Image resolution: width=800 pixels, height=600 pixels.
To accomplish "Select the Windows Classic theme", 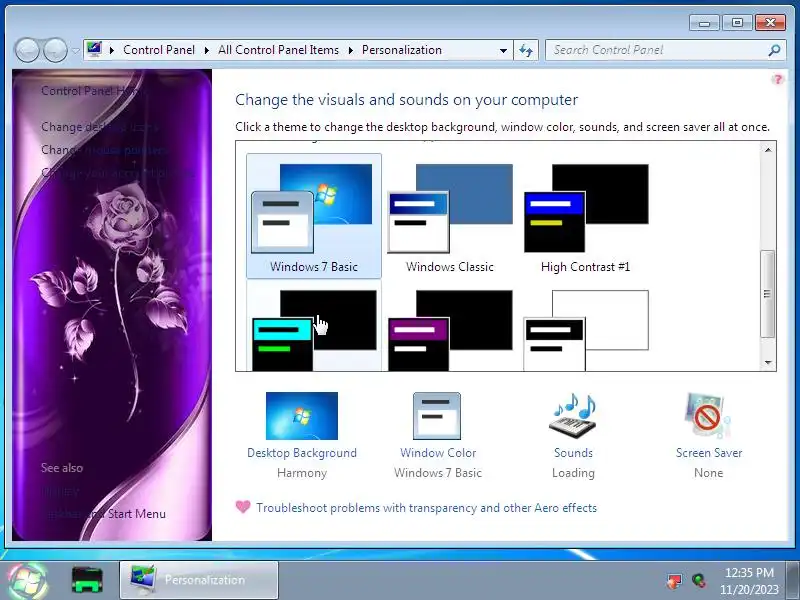I will [449, 216].
